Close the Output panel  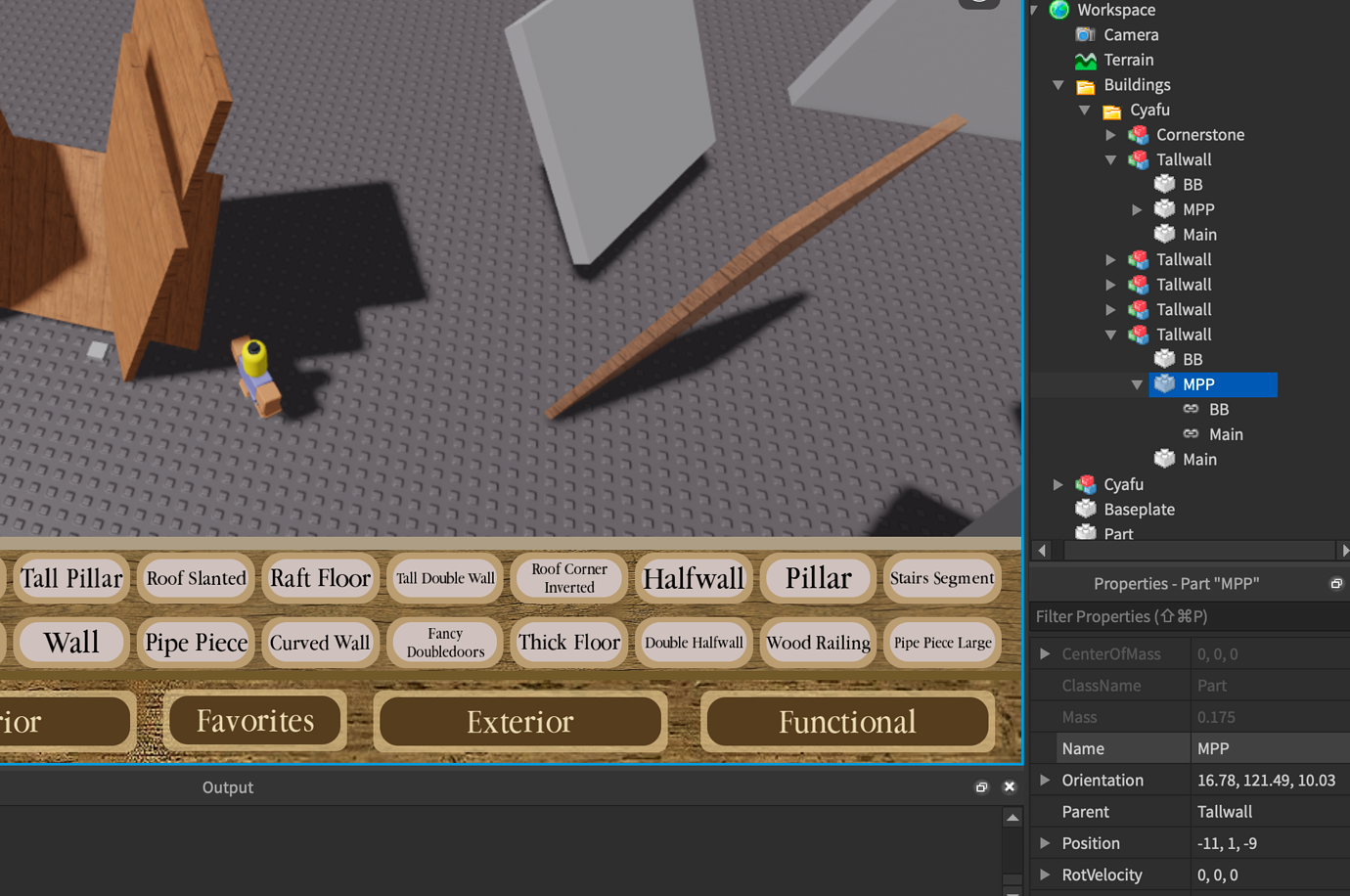(x=1010, y=786)
